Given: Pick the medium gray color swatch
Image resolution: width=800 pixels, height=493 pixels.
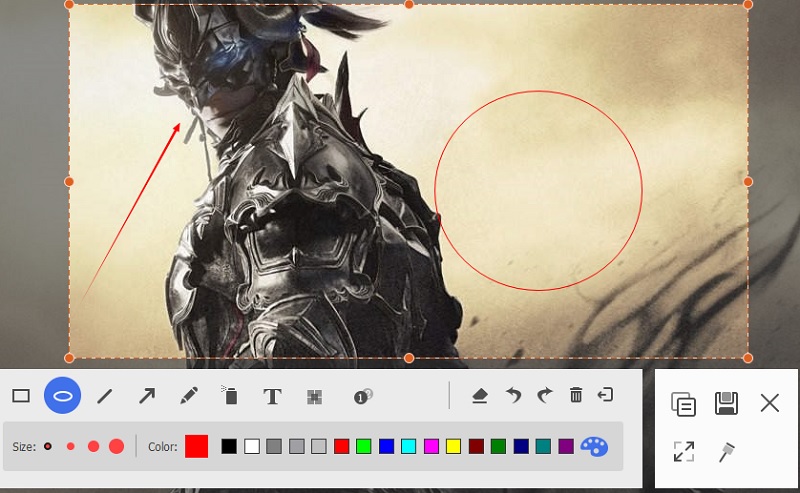Looking at the screenshot, I should coord(296,447).
